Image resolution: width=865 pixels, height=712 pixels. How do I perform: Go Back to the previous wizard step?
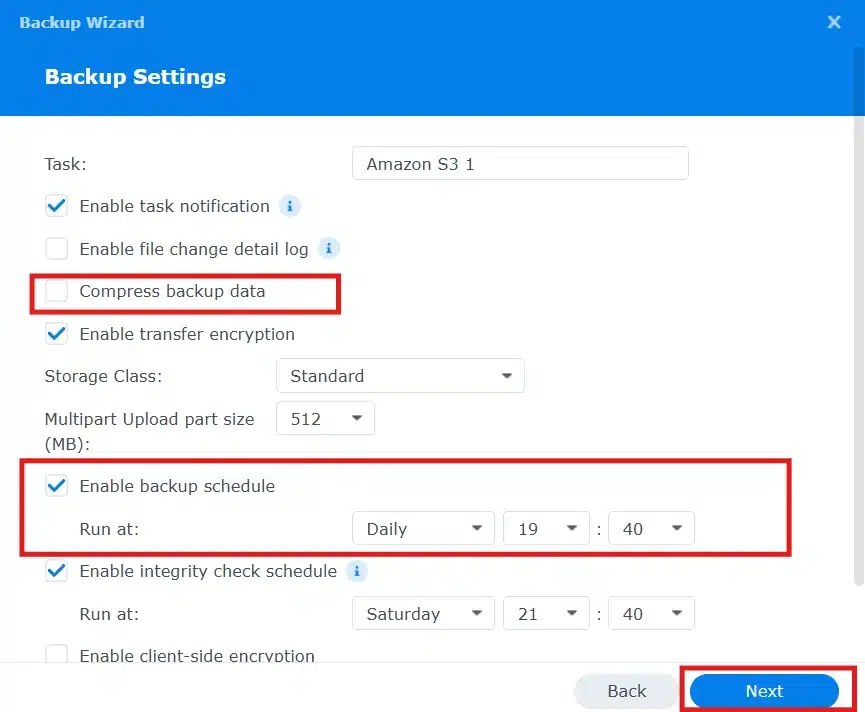(x=627, y=691)
